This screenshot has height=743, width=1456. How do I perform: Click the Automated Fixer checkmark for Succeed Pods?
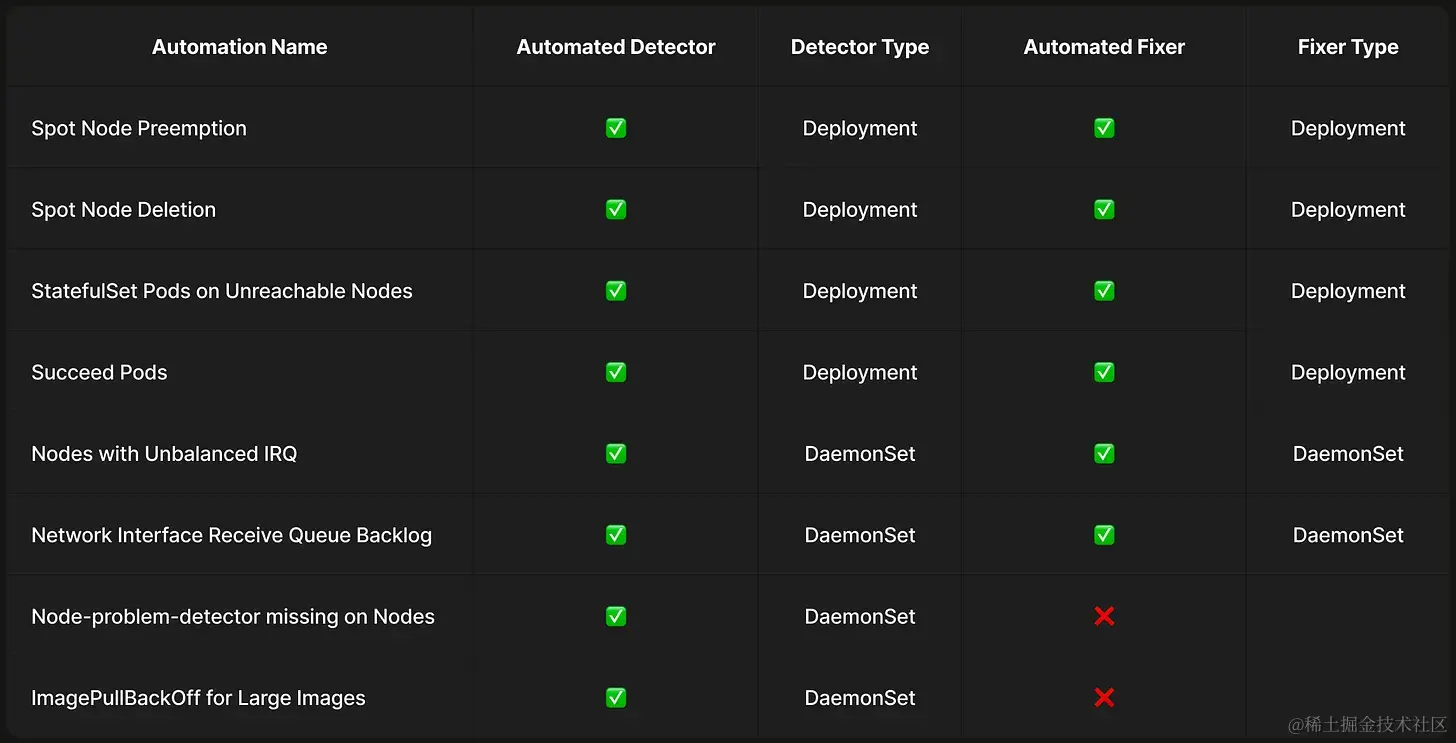(1104, 373)
